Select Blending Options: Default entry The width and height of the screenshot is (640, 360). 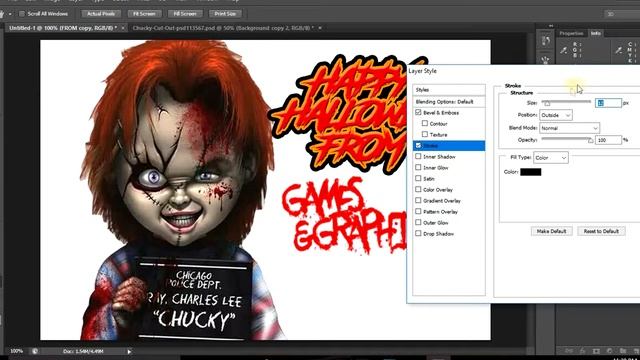449,102
